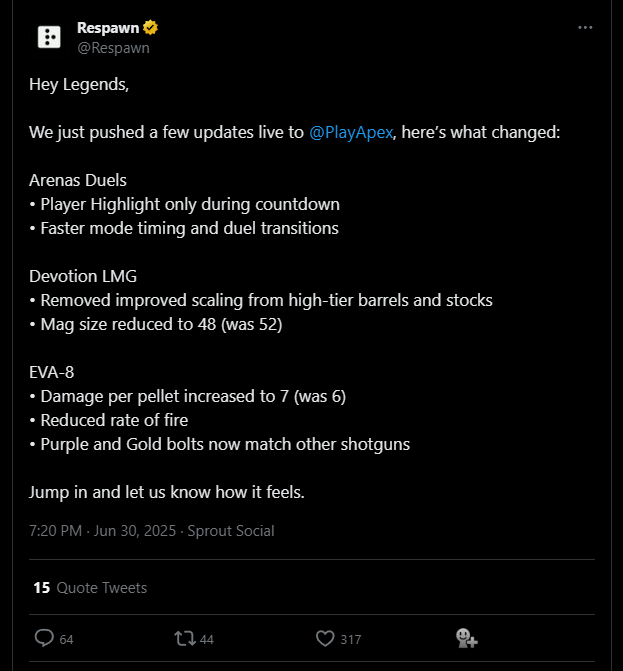This screenshot has height=671, width=623.
Task: Open the three-dot more options menu
Action: point(585,28)
